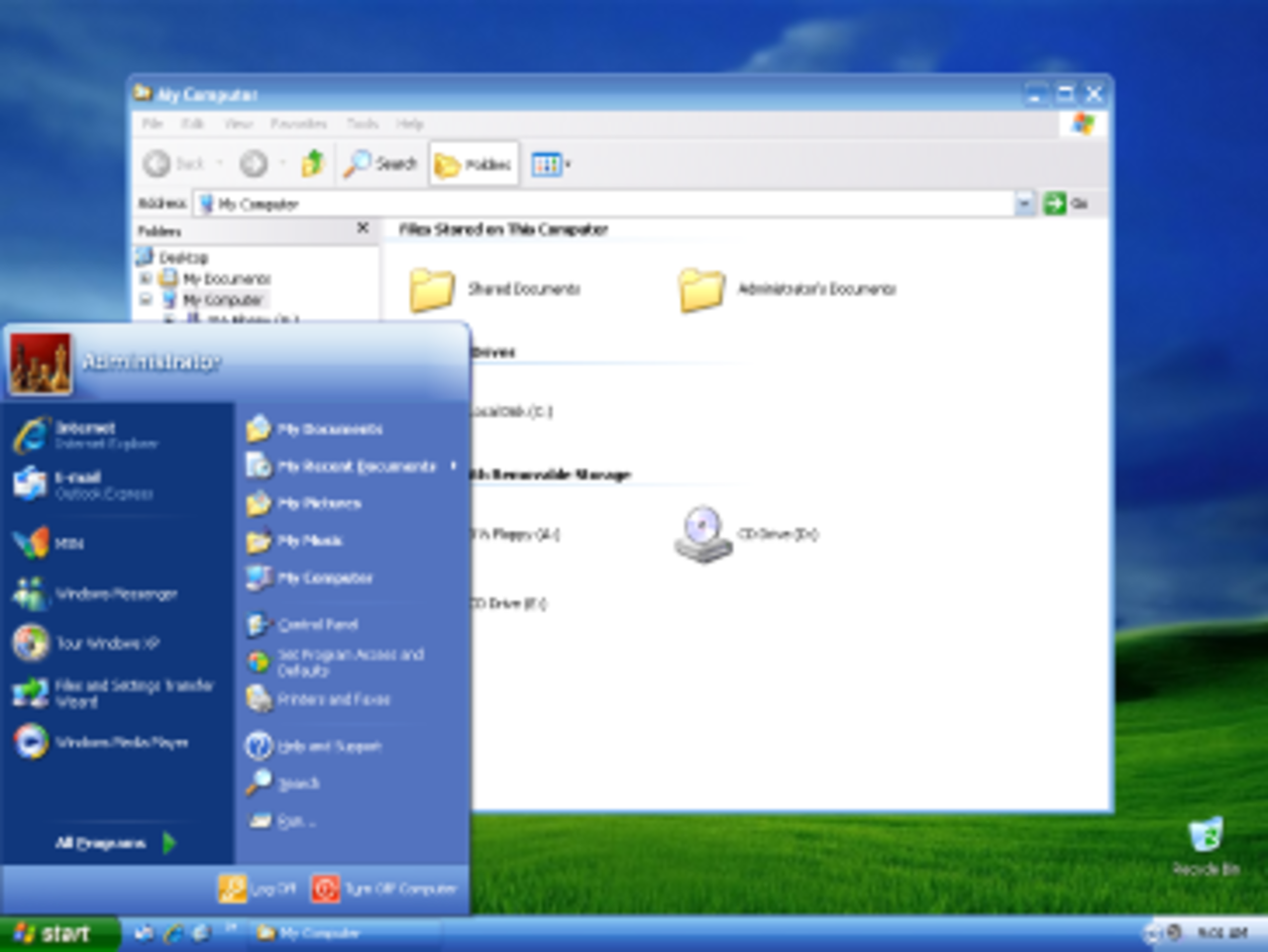This screenshot has width=1268, height=952.
Task: Open the Tools menu in My Computer
Action: [363, 124]
